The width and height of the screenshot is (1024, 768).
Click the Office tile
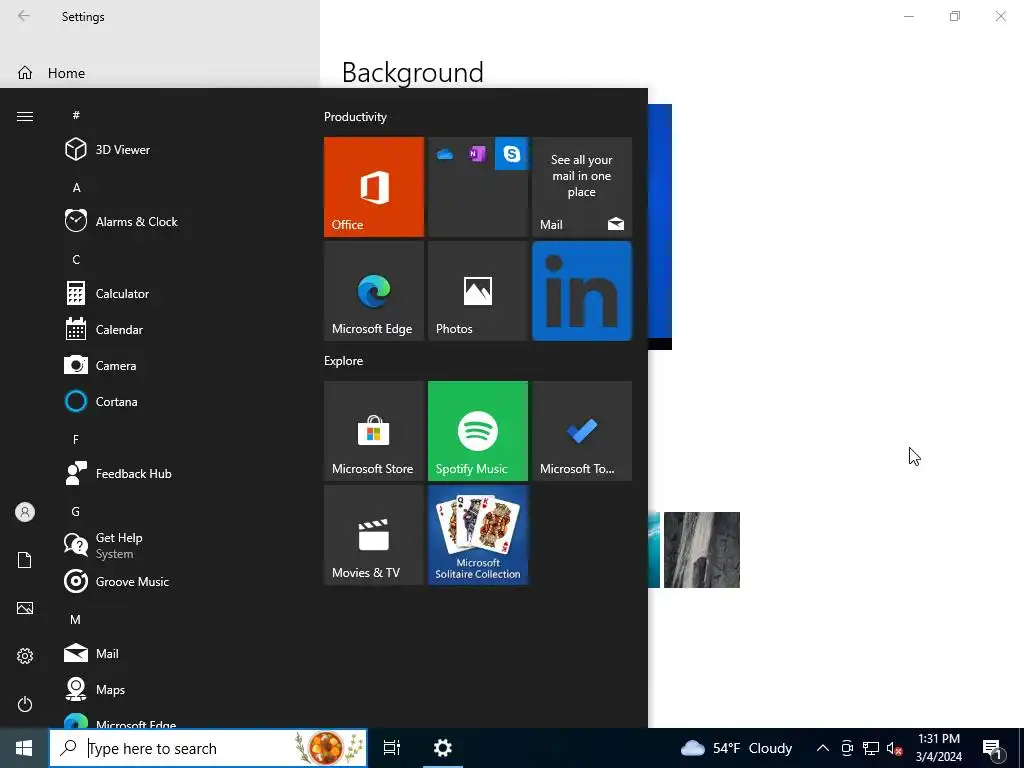click(x=374, y=187)
